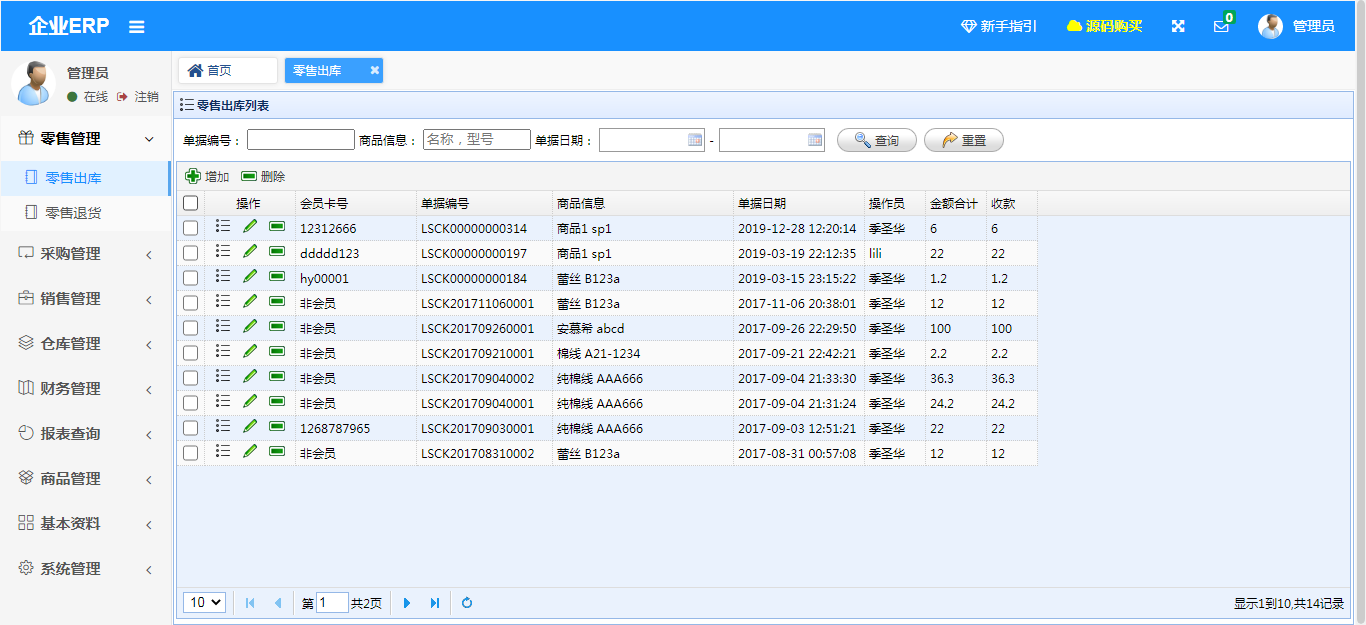Viewport: 1366px width, 625px height.
Task: Open the page size dropdown showing 10
Action: tap(205, 602)
